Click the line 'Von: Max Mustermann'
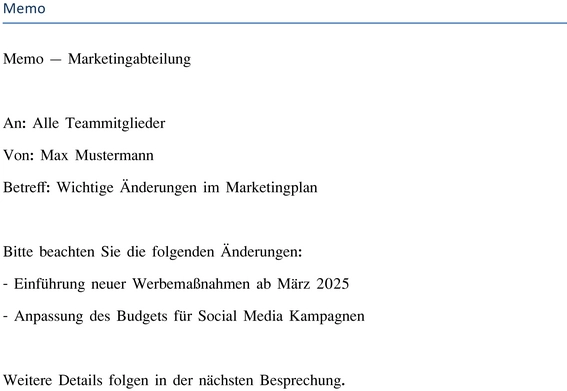Viewport: 567px width, 391px height. pyautogui.click(x=78, y=156)
